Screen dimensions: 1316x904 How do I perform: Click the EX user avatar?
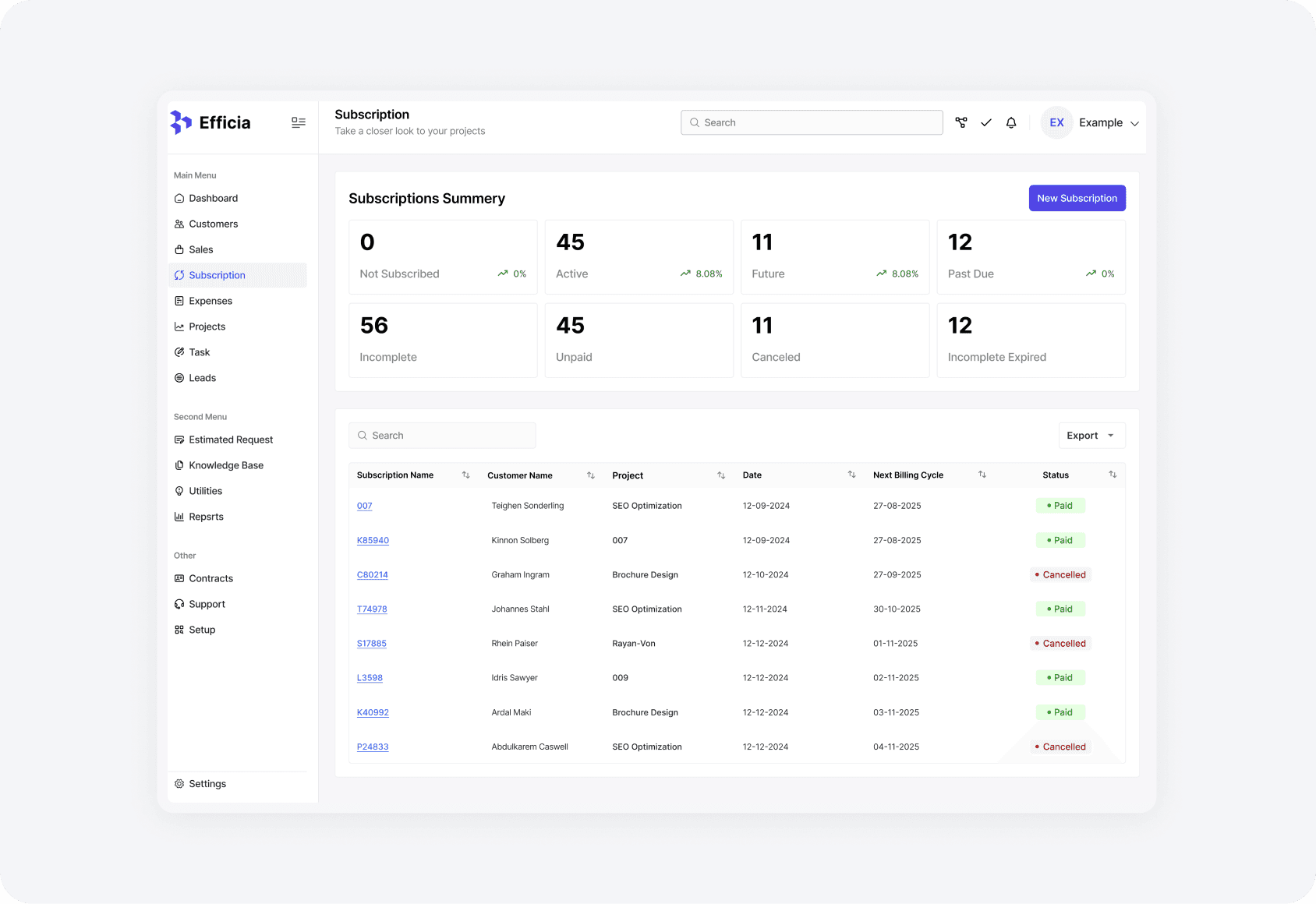[x=1057, y=122]
